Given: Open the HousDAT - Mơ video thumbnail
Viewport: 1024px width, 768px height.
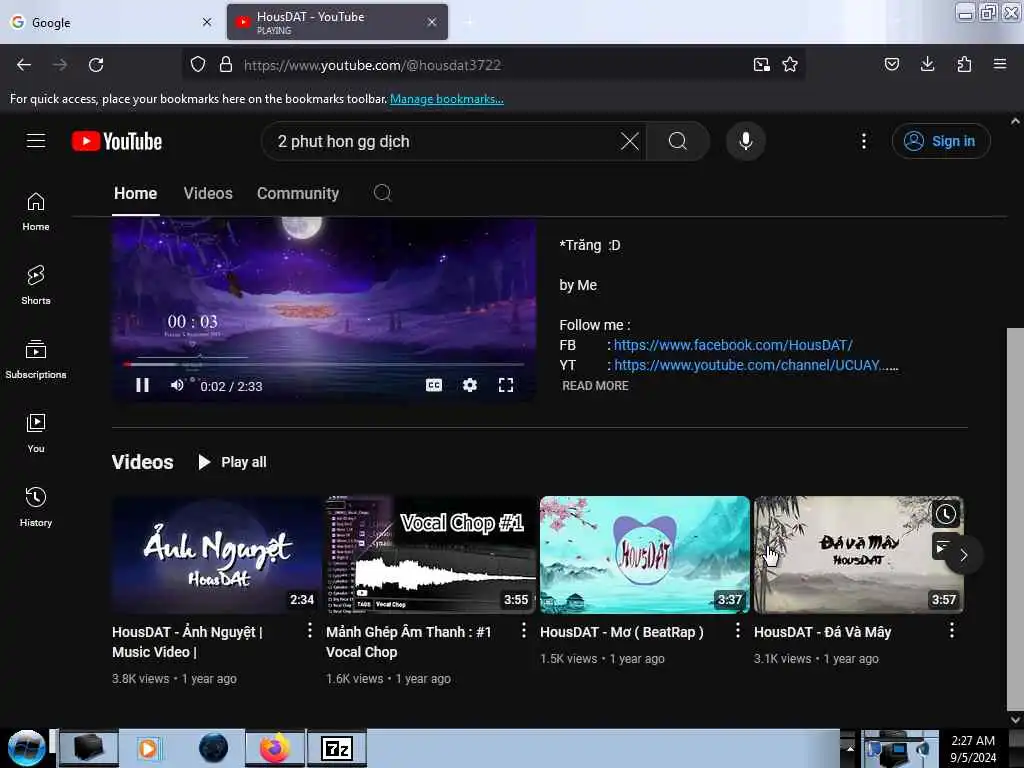Looking at the screenshot, I should [645, 555].
